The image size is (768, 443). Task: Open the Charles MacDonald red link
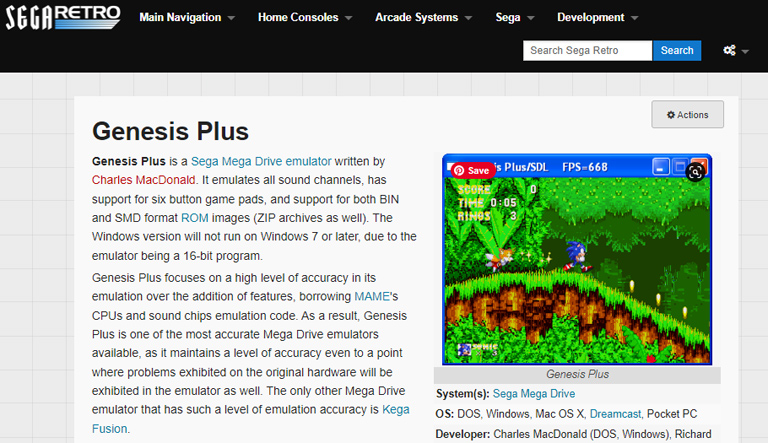144,180
